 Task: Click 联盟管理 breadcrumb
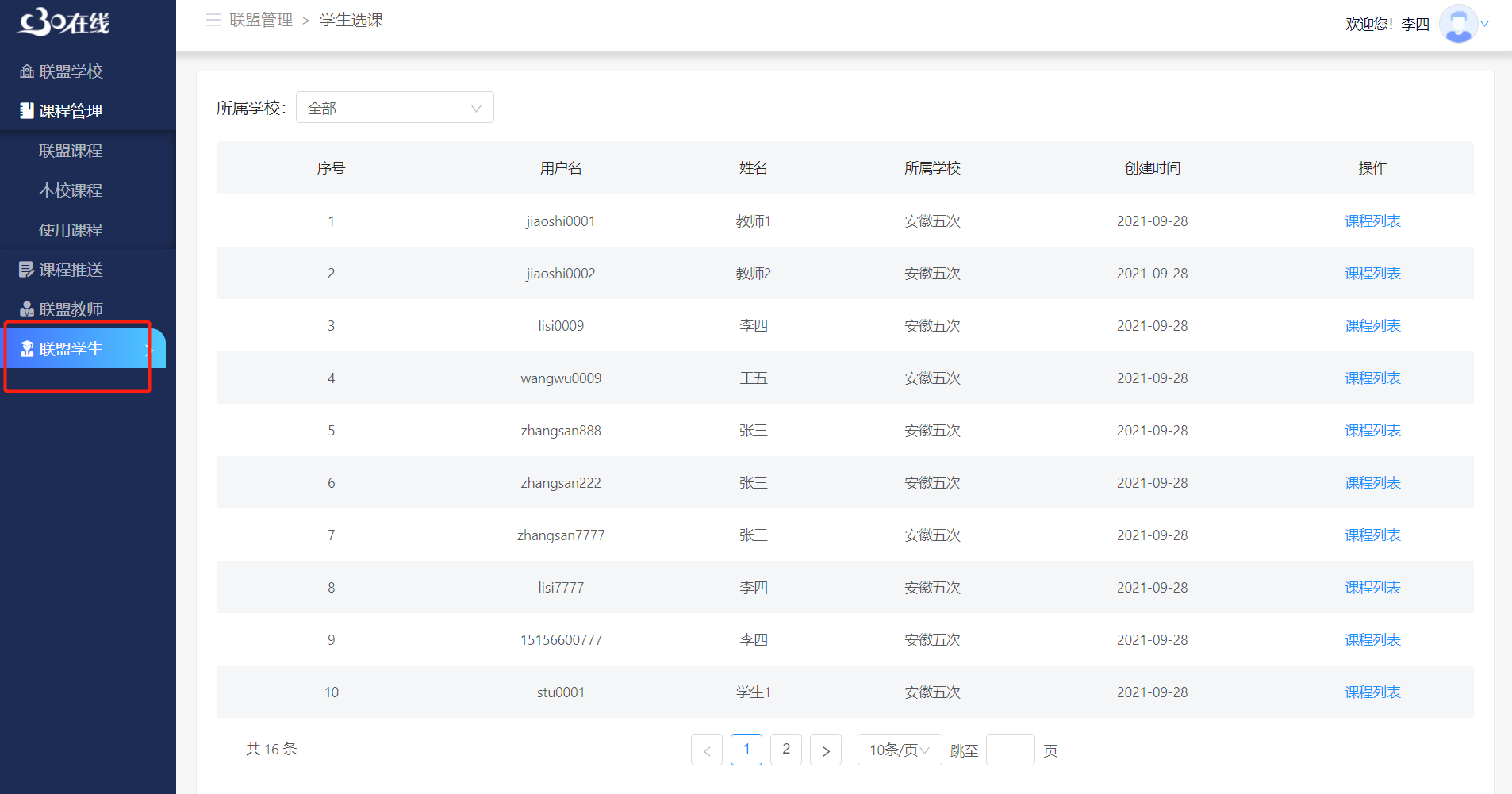click(x=261, y=20)
